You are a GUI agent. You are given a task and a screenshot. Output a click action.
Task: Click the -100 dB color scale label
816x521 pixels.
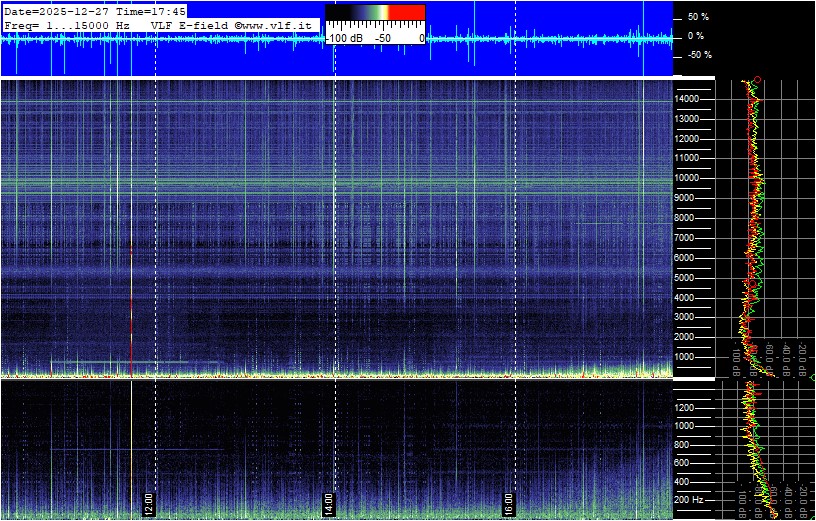tap(346, 37)
